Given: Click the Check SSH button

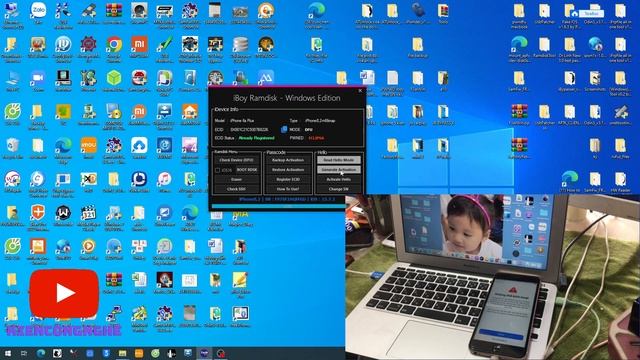Looking at the screenshot, I should (x=236, y=189).
